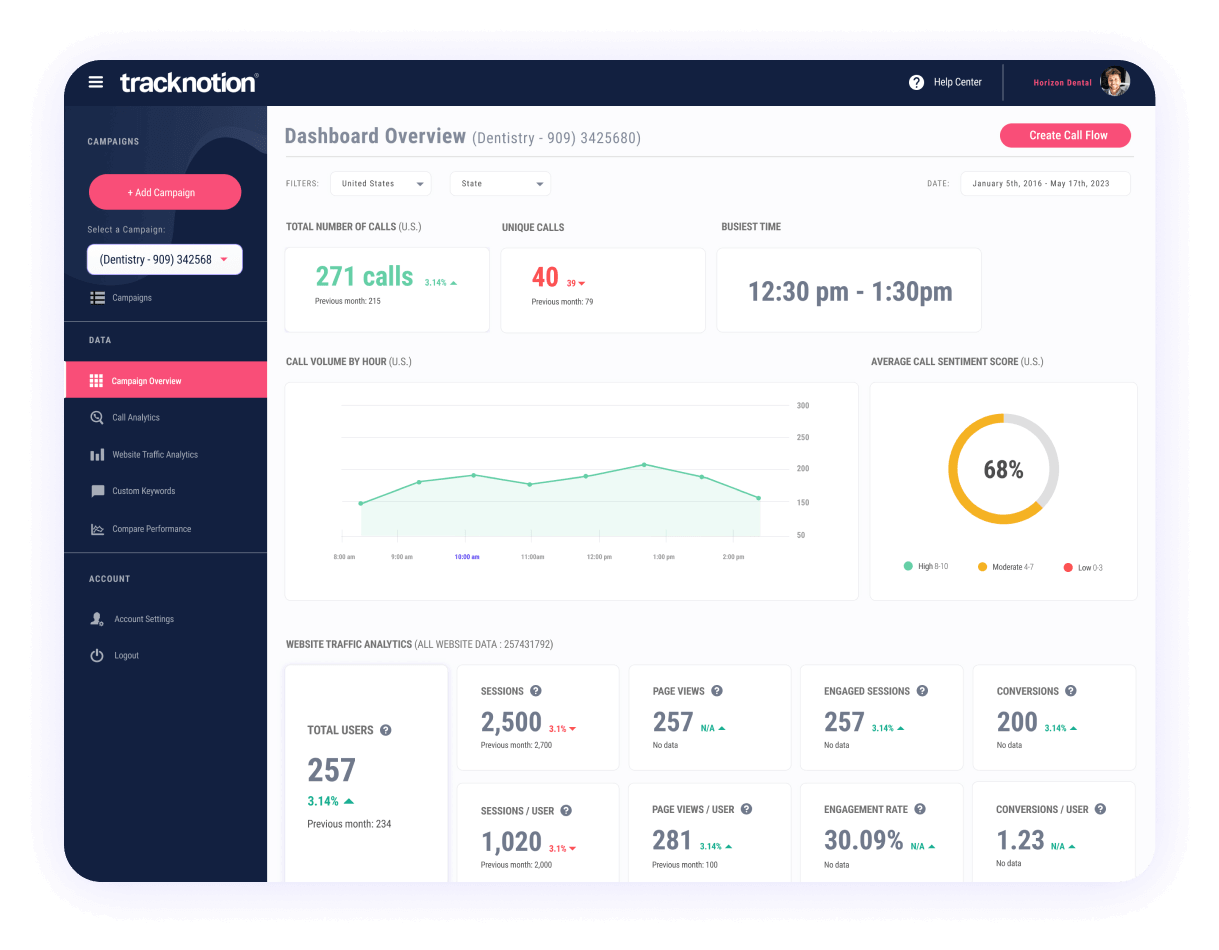Image resolution: width=1219 pixels, height=950 pixels.
Task: Click the Logout power icon
Action: coord(97,655)
